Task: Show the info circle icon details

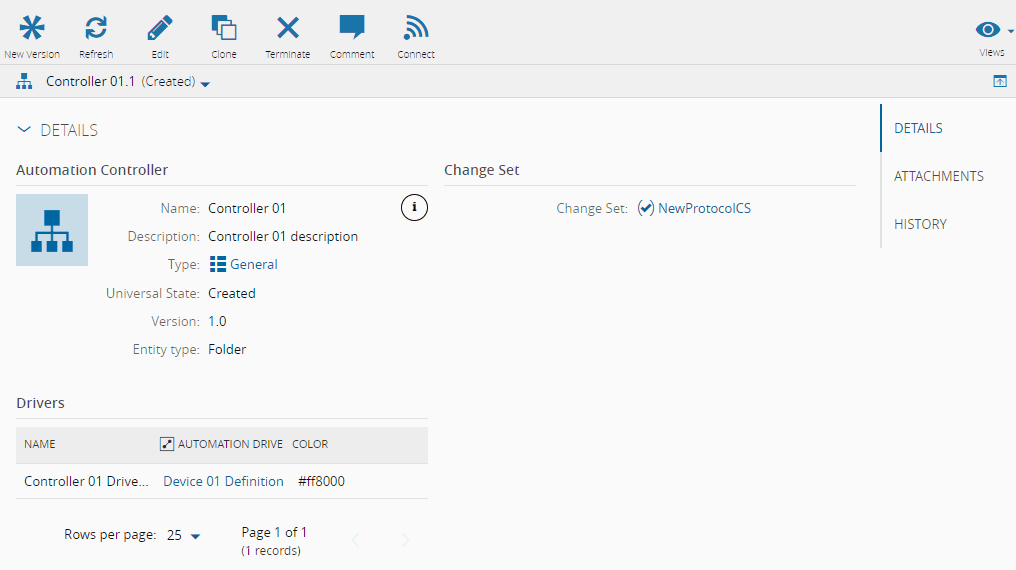Action: point(414,207)
